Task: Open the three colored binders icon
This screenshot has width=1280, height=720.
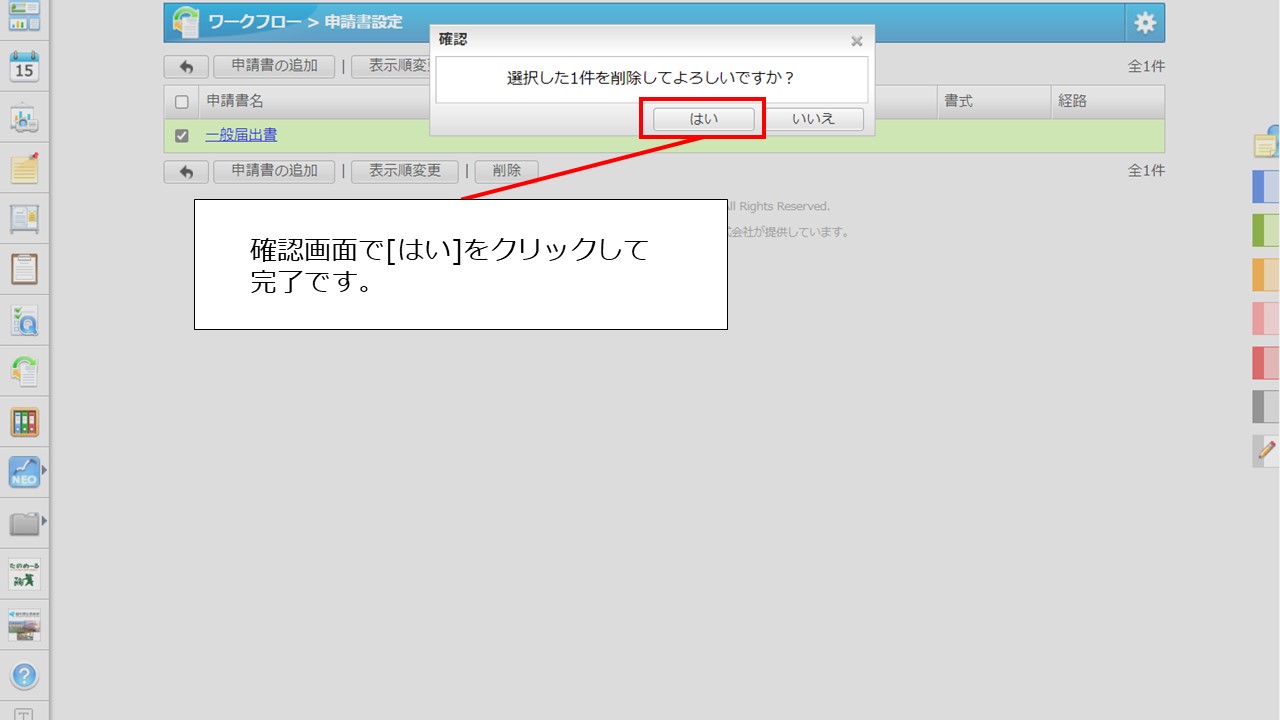Action: pyautogui.click(x=24, y=422)
